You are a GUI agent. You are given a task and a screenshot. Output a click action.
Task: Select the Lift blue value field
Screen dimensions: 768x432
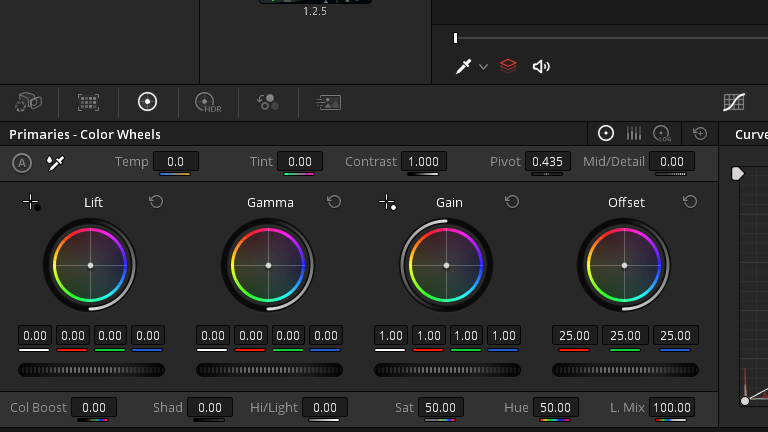pos(147,336)
